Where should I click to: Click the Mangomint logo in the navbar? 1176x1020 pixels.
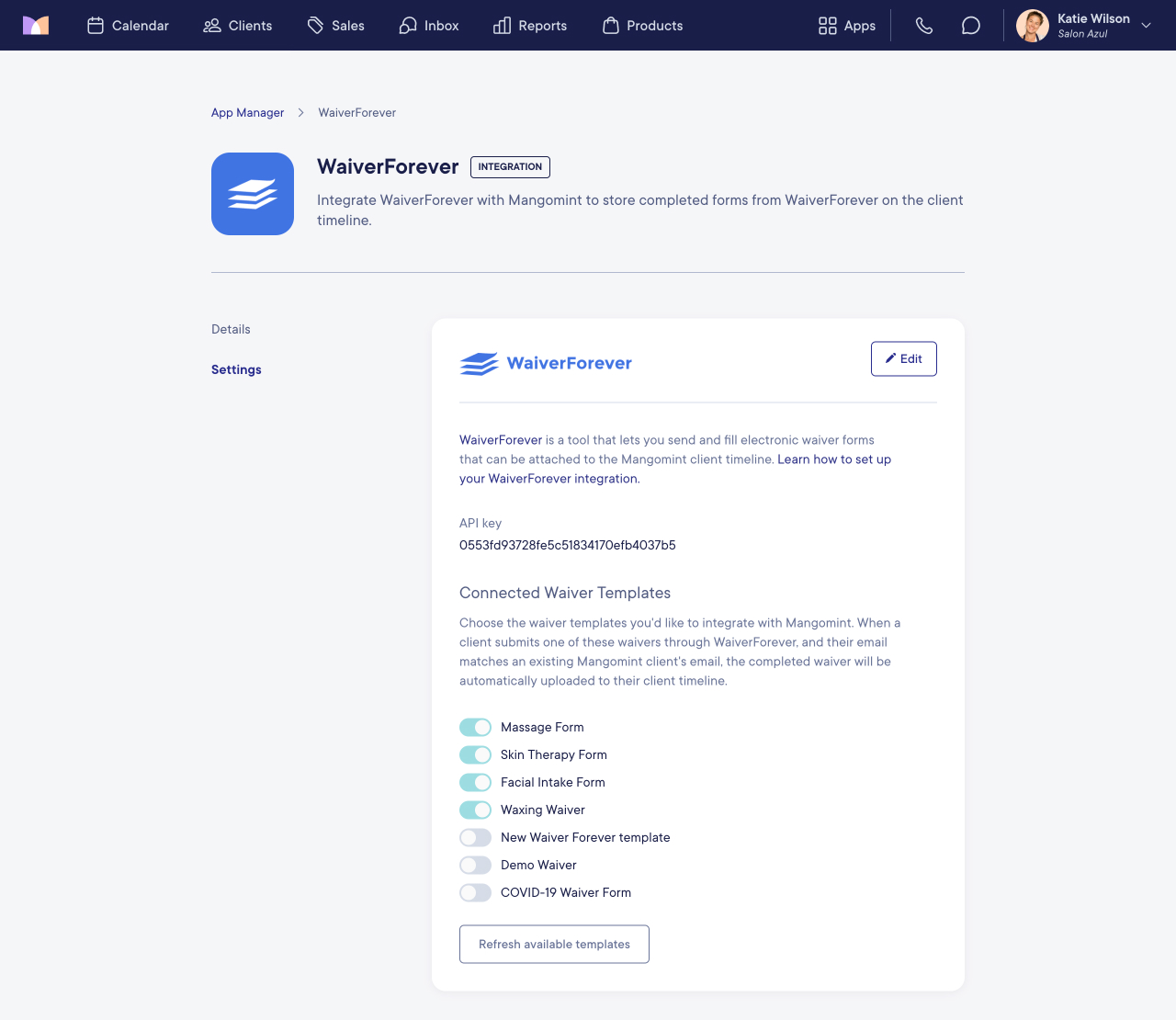click(x=36, y=26)
